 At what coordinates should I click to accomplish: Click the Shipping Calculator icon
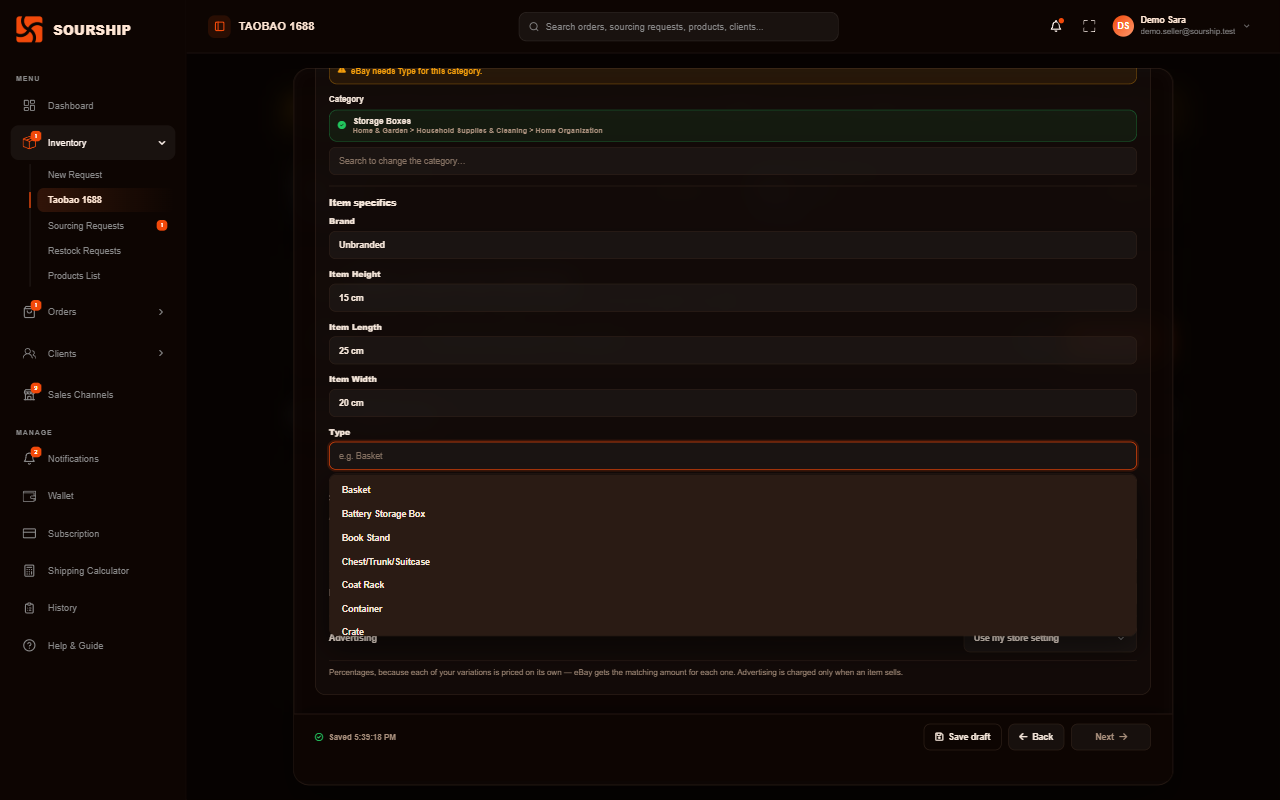pos(29,571)
